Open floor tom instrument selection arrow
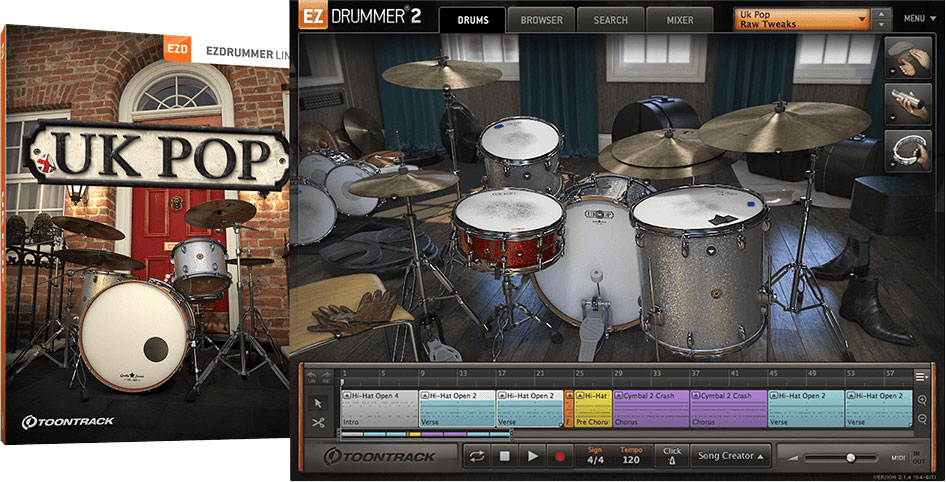 (712, 250)
